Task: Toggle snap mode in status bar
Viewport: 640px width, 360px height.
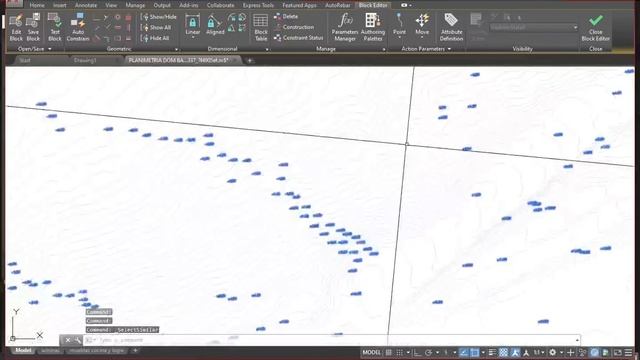Action: [399, 352]
